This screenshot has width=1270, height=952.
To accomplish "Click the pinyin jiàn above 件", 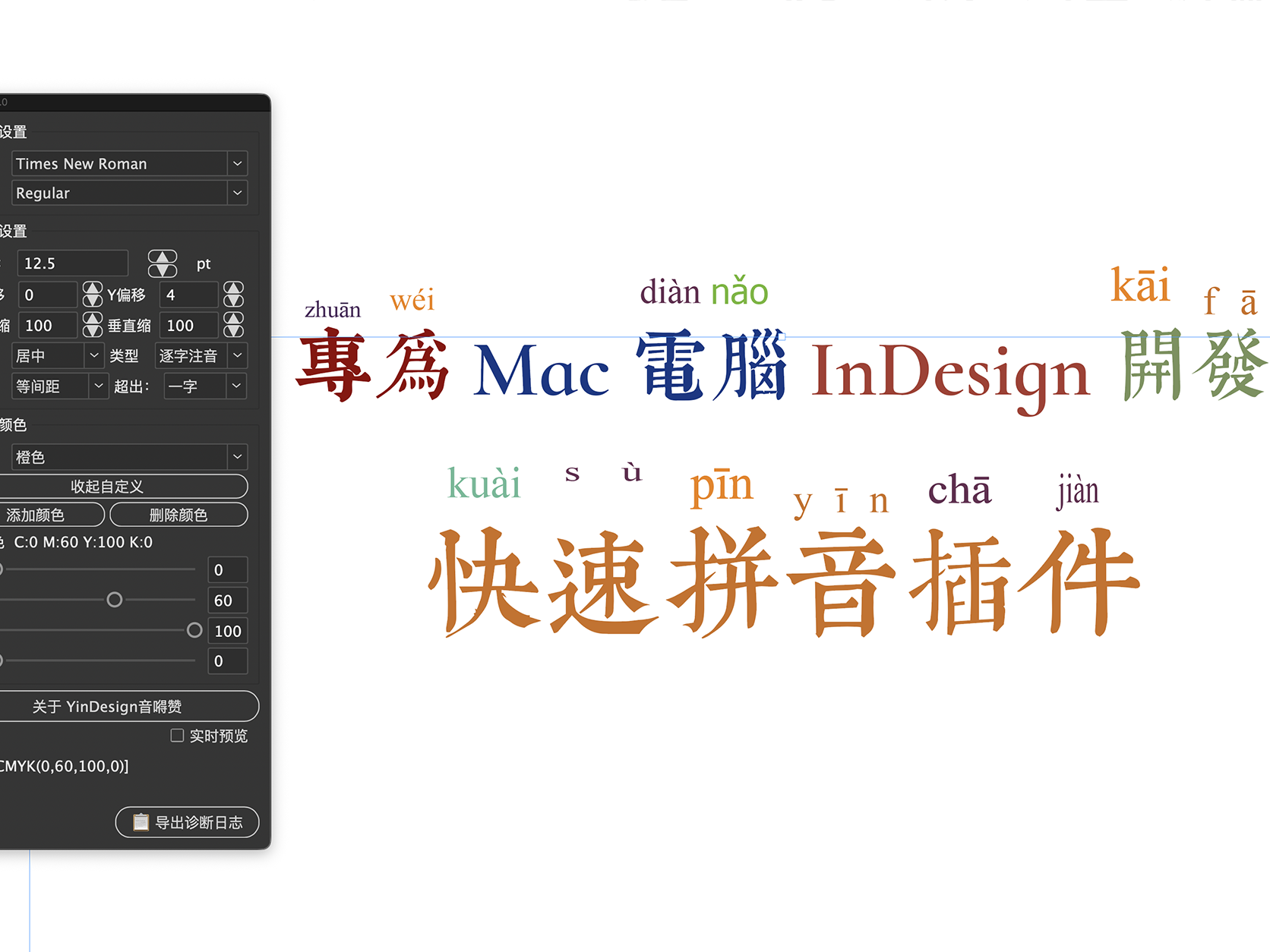I will [1078, 491].
